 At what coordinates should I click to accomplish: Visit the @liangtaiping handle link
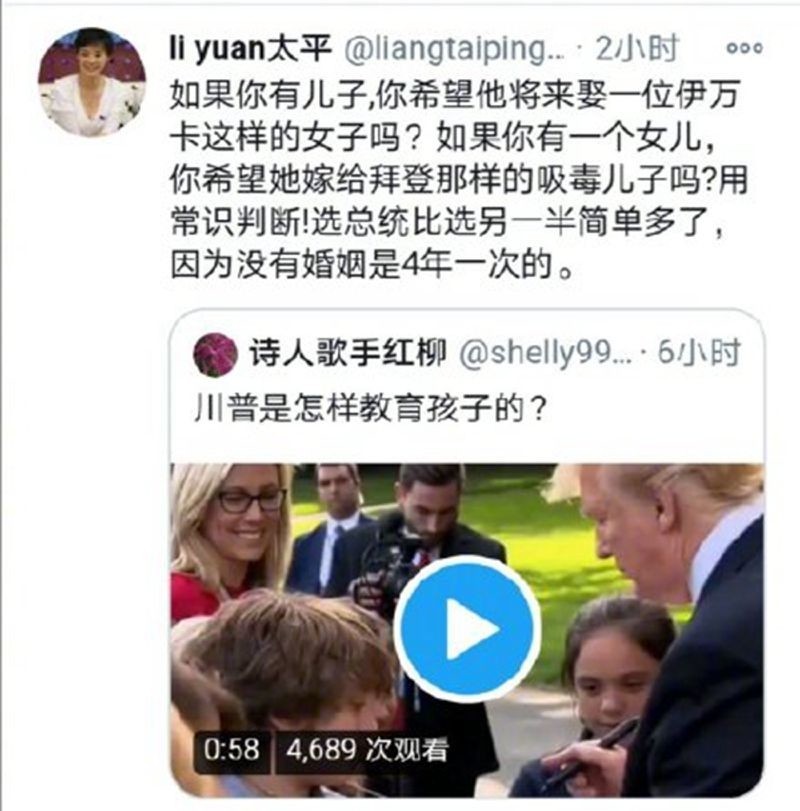(455, 50)
